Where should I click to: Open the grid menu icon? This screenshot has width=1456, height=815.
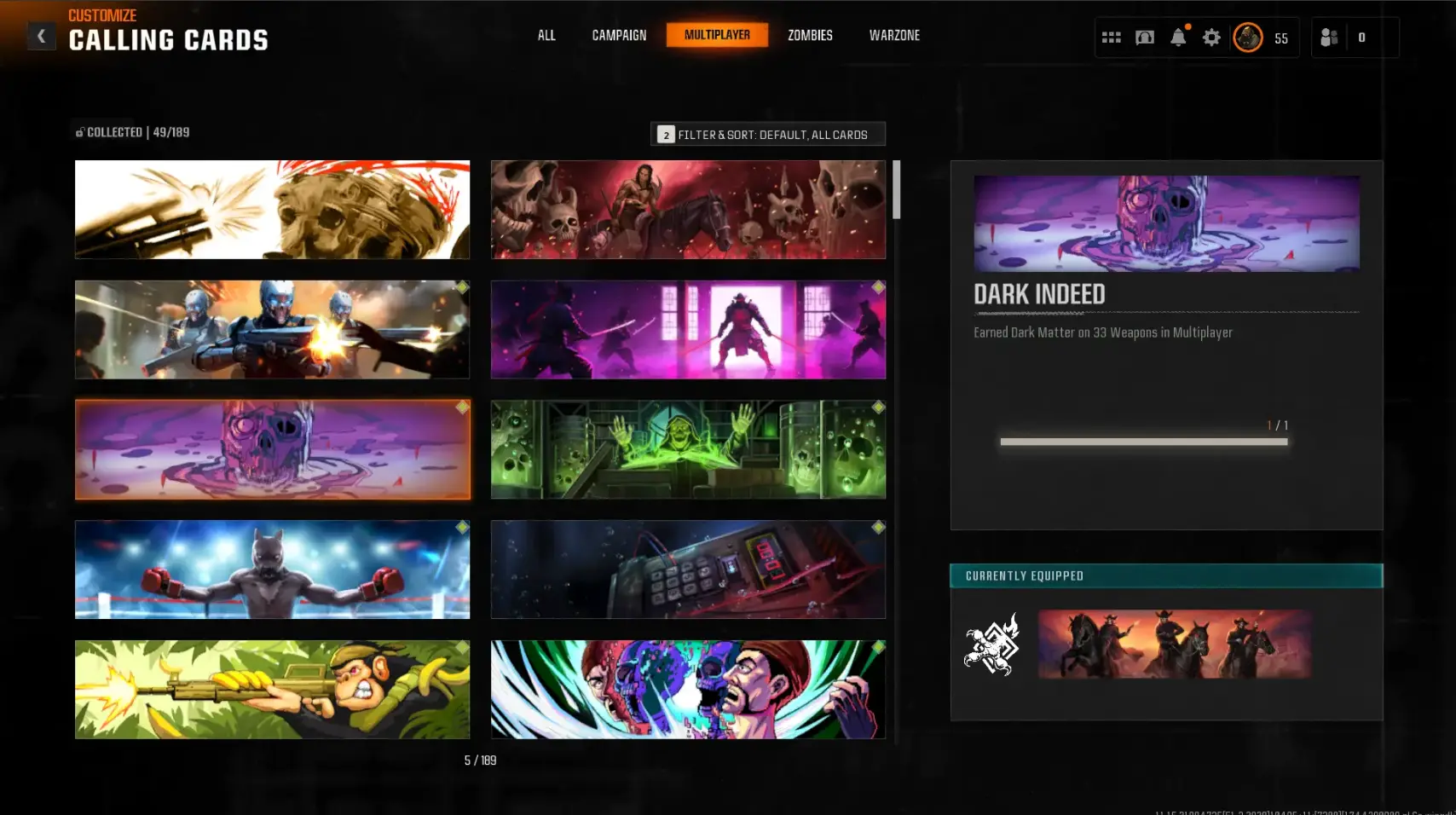click(1111, 38)
